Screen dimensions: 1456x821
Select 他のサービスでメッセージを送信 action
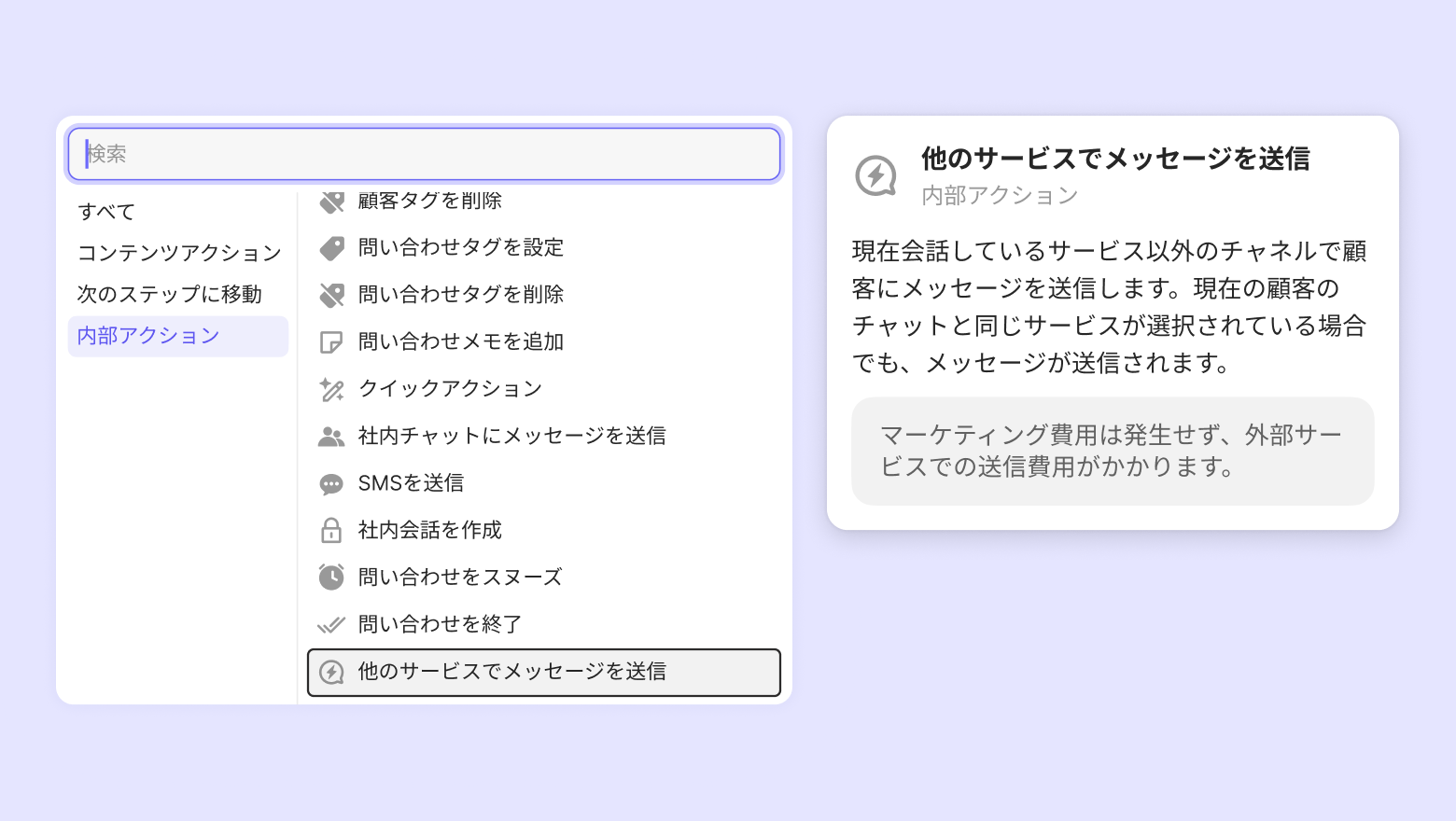pos(512,672)
